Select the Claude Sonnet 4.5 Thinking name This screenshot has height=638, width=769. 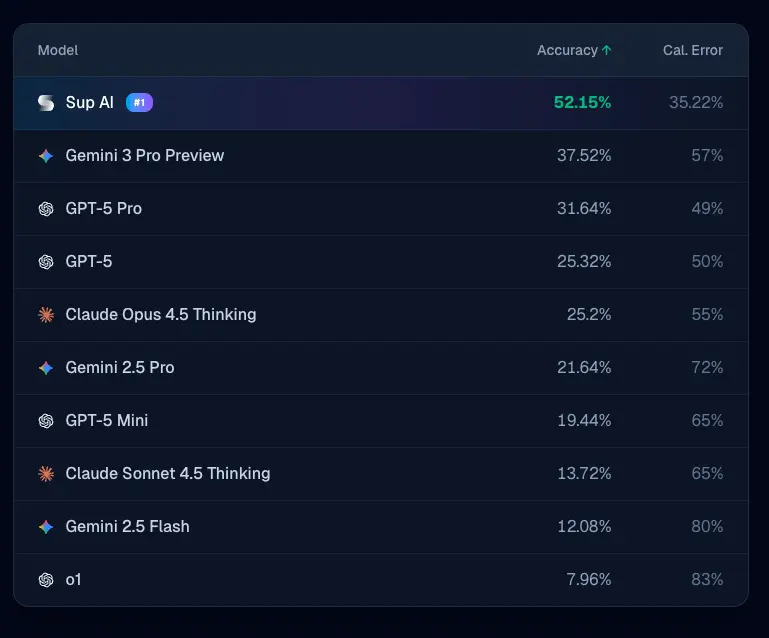point(168,473)
